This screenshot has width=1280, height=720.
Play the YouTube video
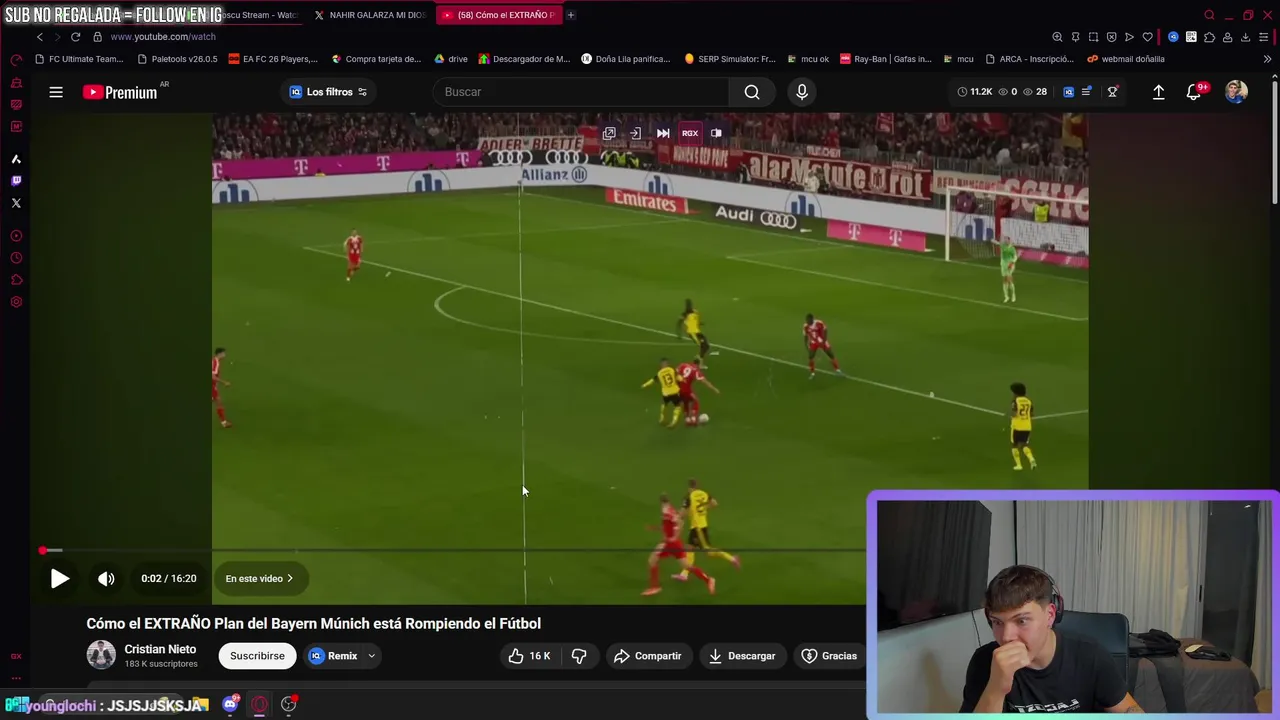(60, 578)
